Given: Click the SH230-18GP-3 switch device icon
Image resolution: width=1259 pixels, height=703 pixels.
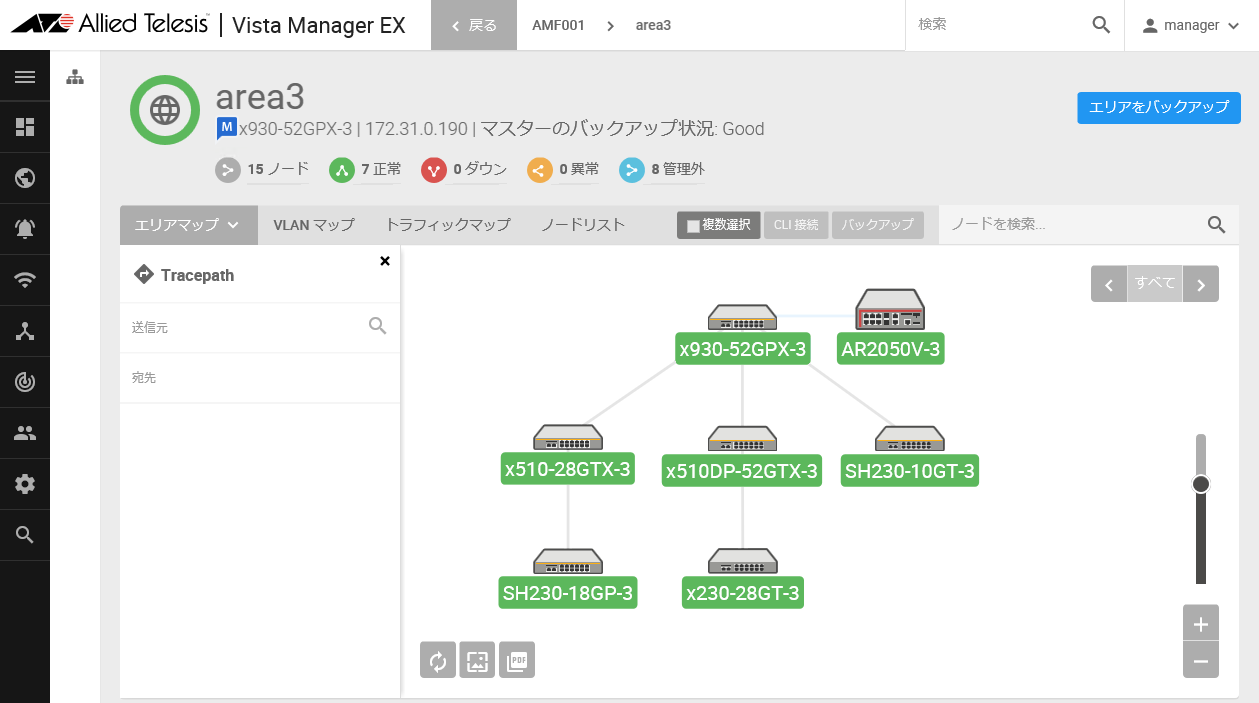Looking at the screenshot, I should (568, 561).
